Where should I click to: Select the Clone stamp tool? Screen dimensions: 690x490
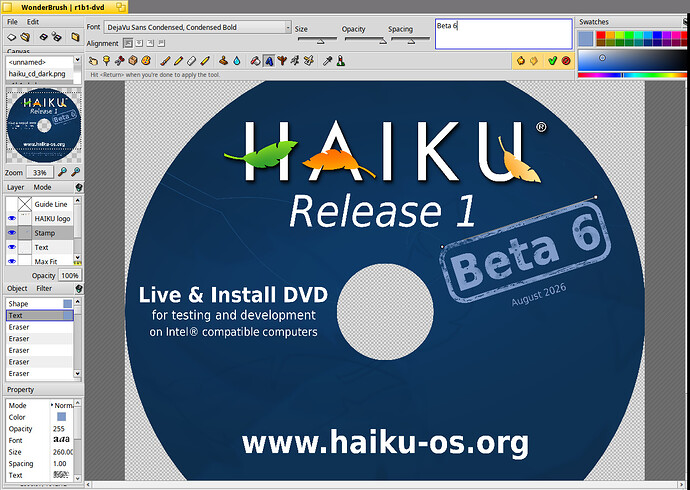point(224,61)
